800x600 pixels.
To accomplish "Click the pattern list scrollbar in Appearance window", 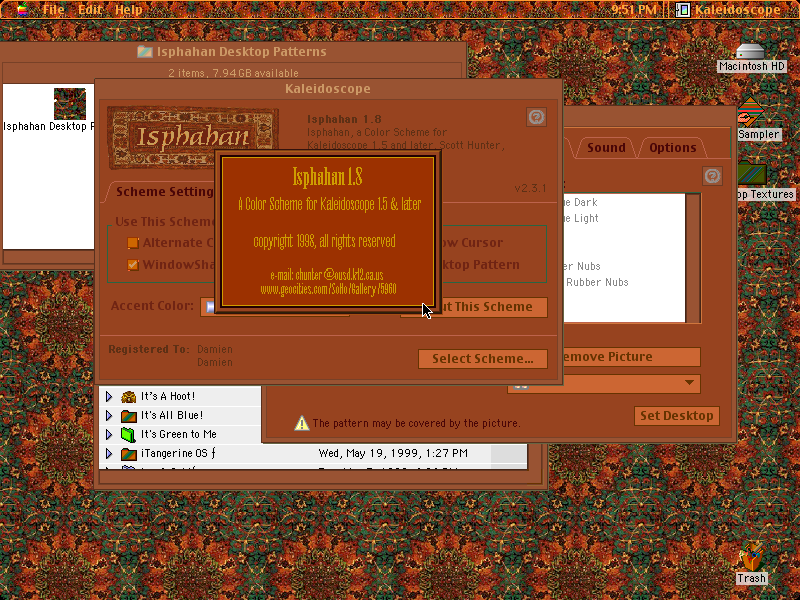I will 693,258.
